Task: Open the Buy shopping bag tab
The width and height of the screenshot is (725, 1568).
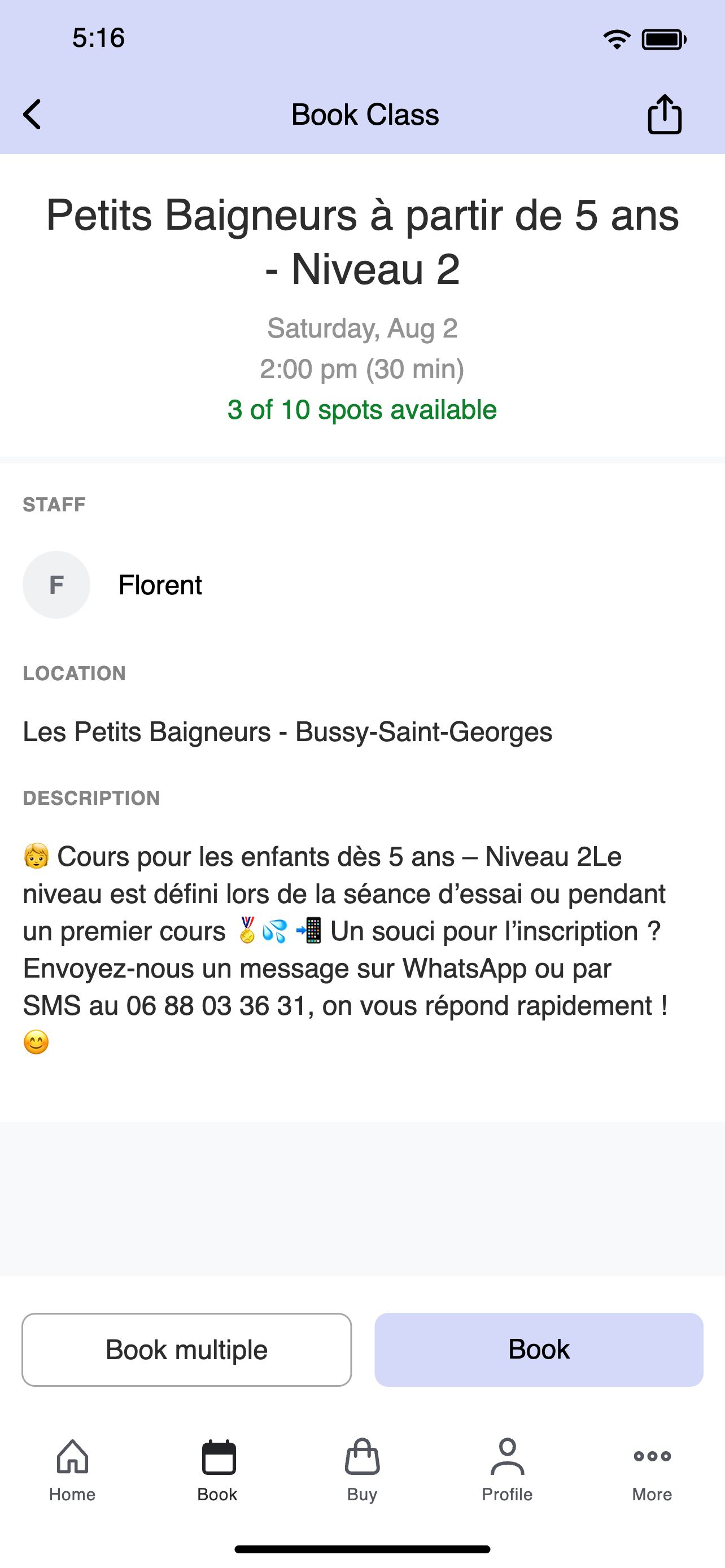Action: tap(362, 1470)
